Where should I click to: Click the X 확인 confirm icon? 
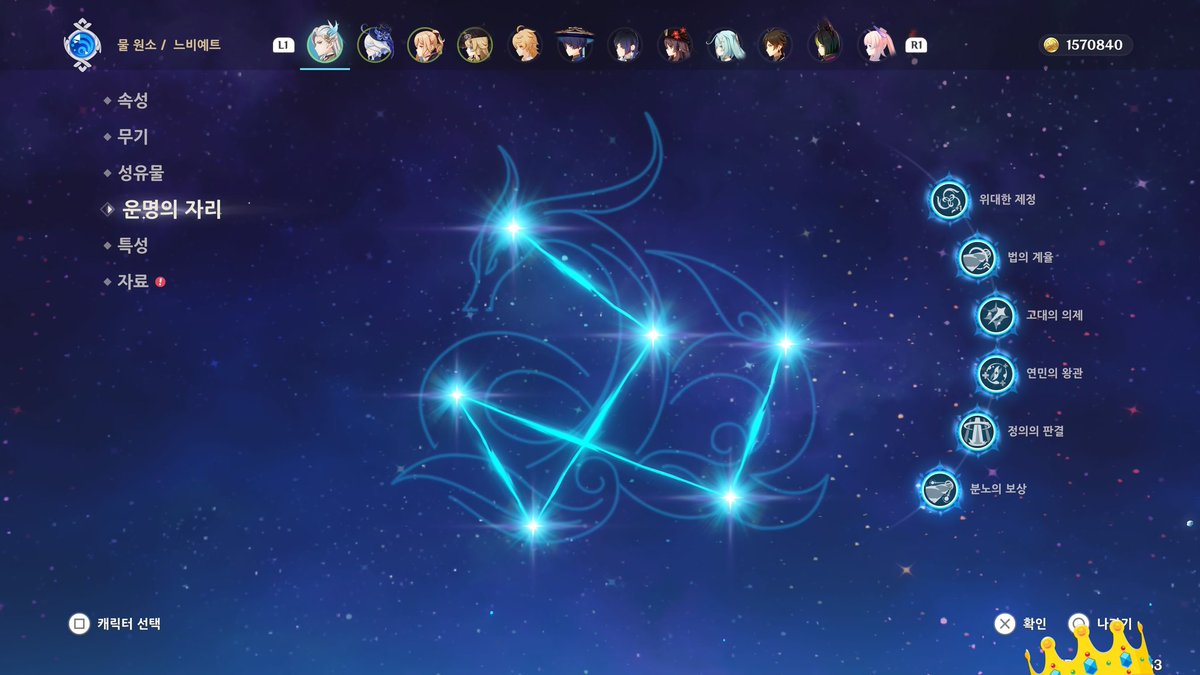1005,624
